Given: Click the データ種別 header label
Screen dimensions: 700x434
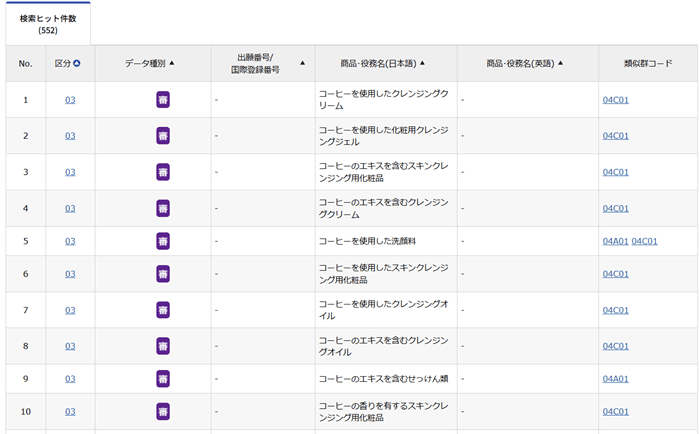Looking at the screenshot, I should click(x=145, y=63).
